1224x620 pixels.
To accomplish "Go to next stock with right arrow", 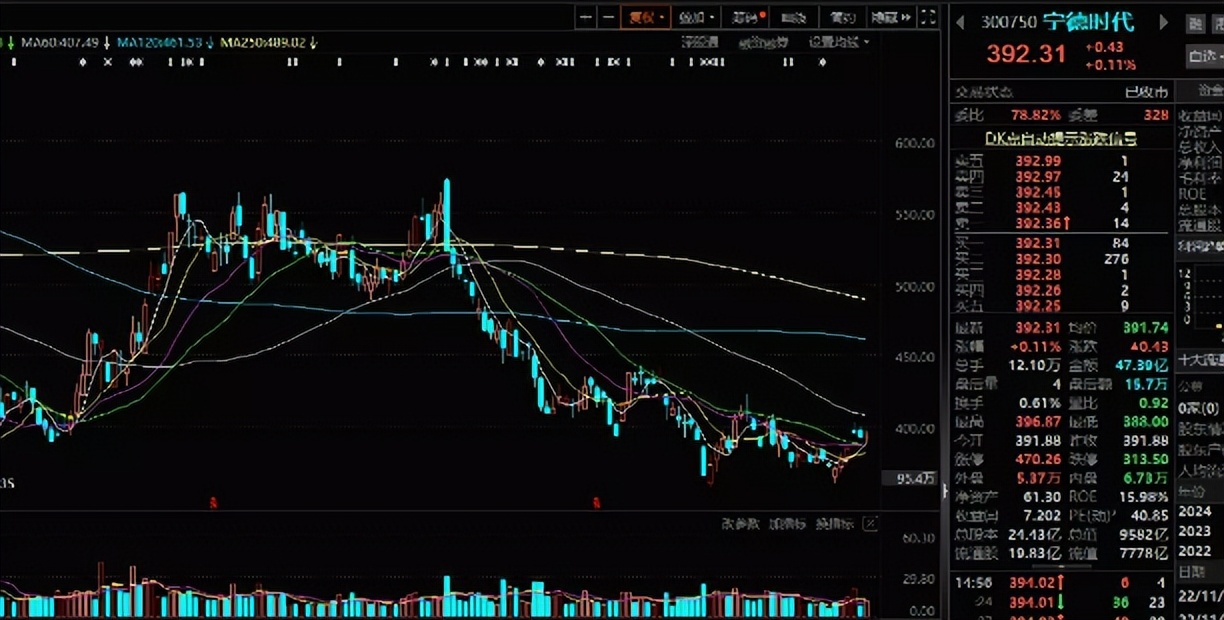I will (1163, 22).
